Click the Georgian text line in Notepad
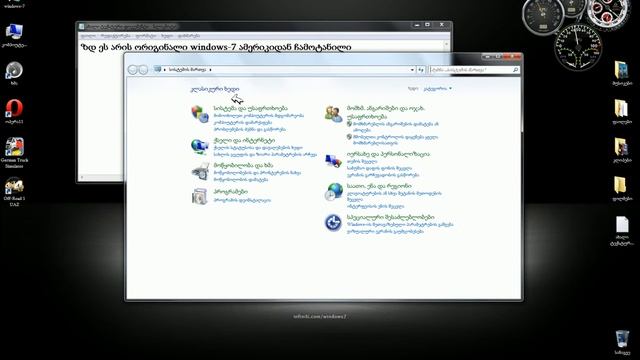The width and height of the screenshot is (640, 360). 216,47
